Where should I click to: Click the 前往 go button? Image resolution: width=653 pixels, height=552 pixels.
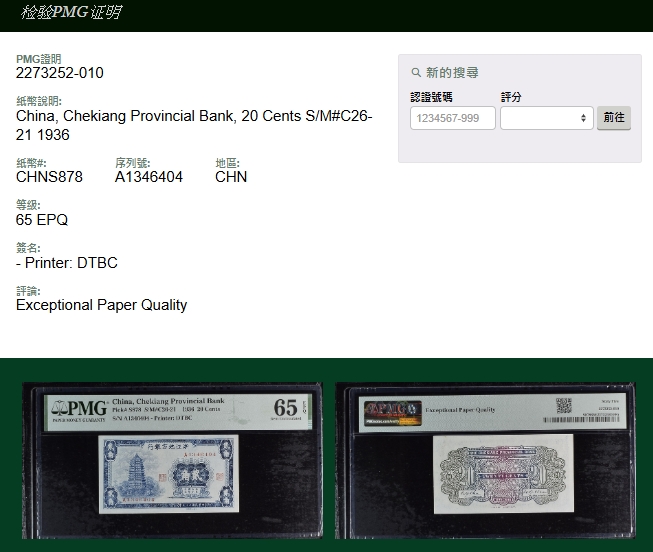point(613,118)
